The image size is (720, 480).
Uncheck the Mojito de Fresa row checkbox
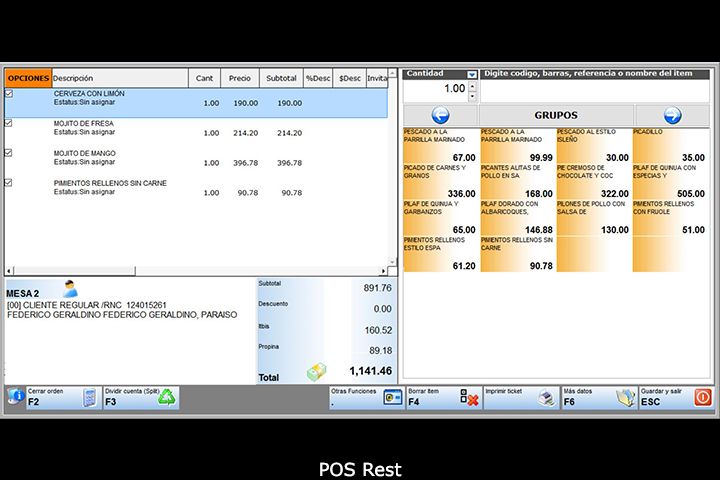(x=10, y=124)
